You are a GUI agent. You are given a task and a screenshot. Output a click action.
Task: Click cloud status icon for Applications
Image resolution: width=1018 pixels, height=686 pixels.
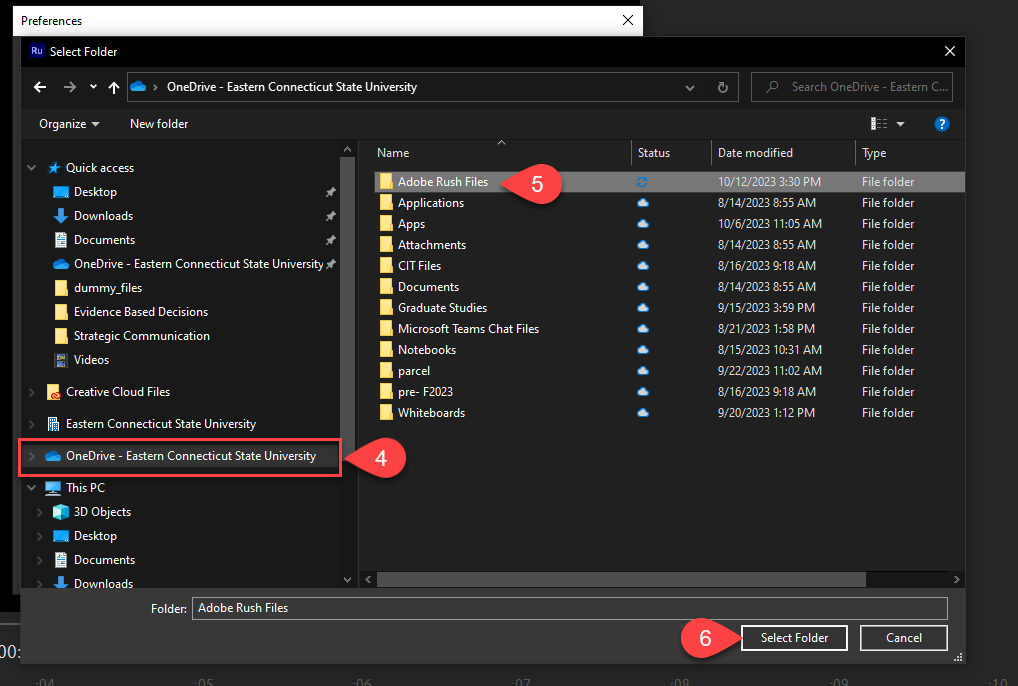tap(643, 203)
